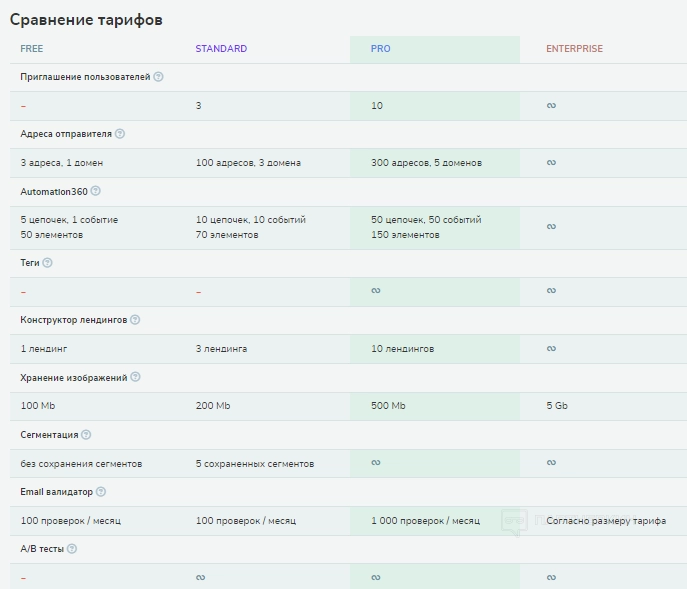The width and height of the screenshot is (687, 589).
Task: Click the Сегментация row label
Action: tap(49, 435)
